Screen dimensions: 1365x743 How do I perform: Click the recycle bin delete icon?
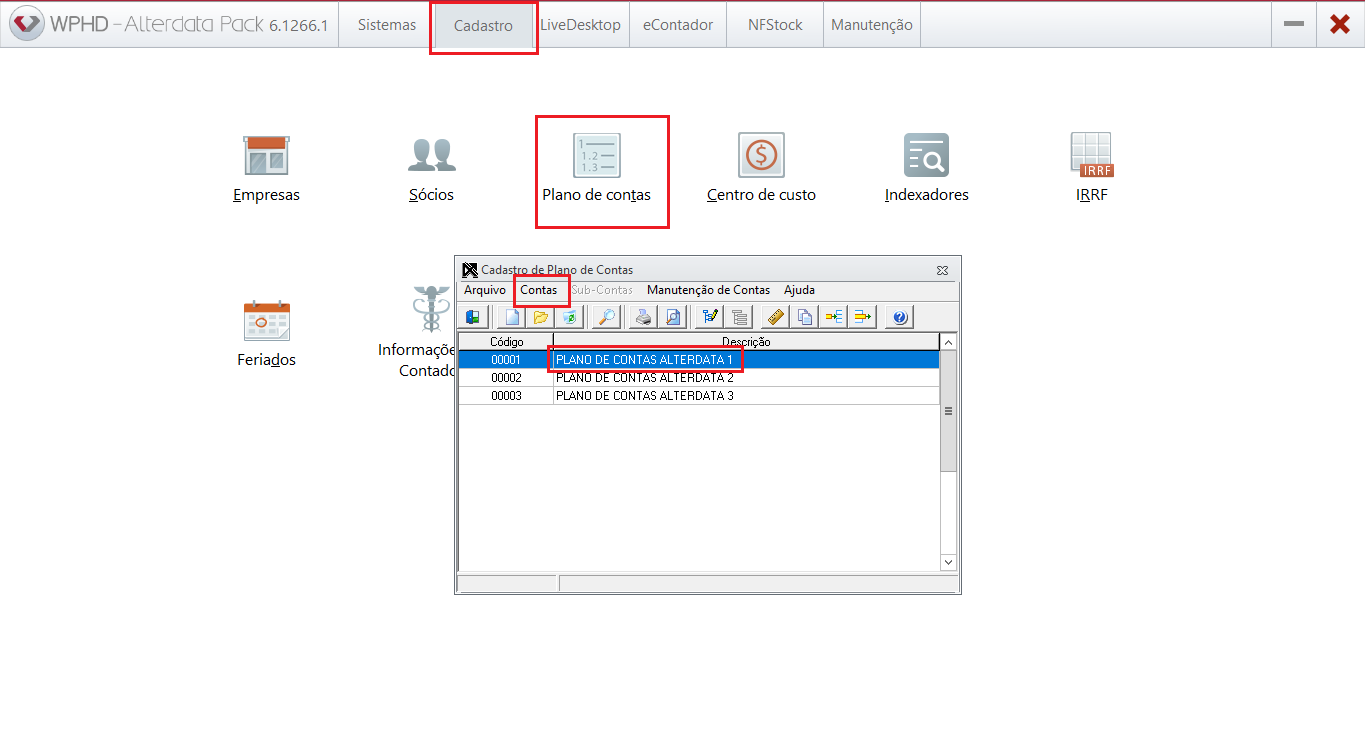568,317
